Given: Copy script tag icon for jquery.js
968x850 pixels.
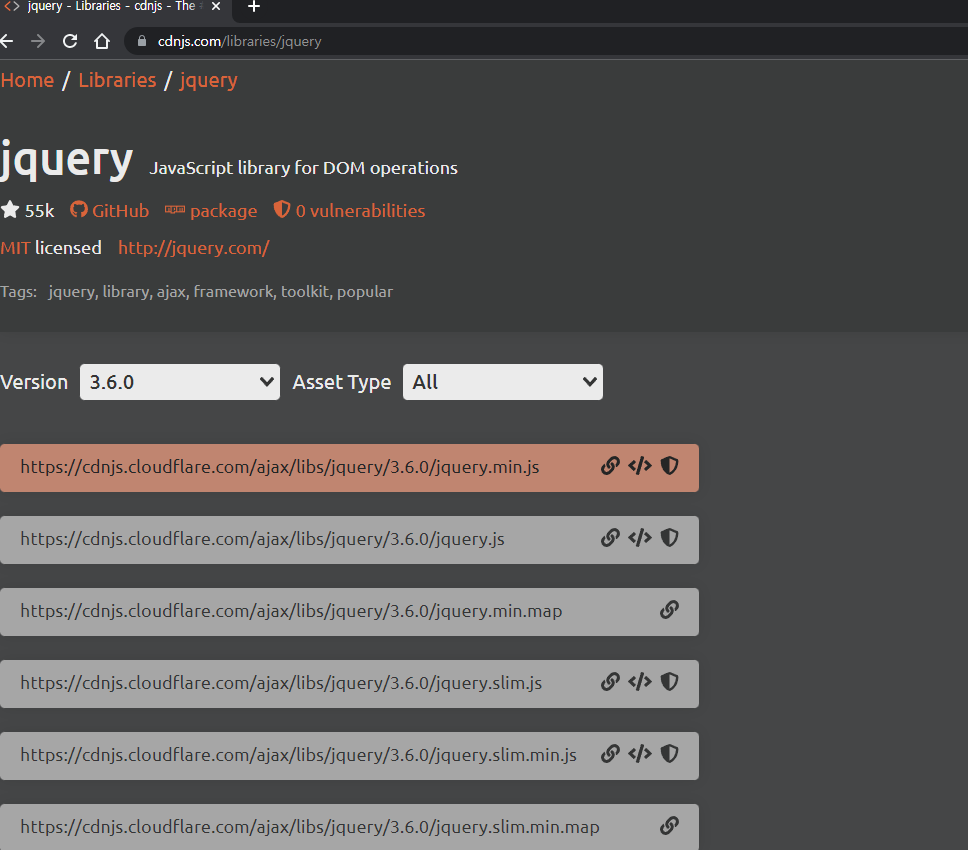Looking at the screenshot, I should pos(640,538).
